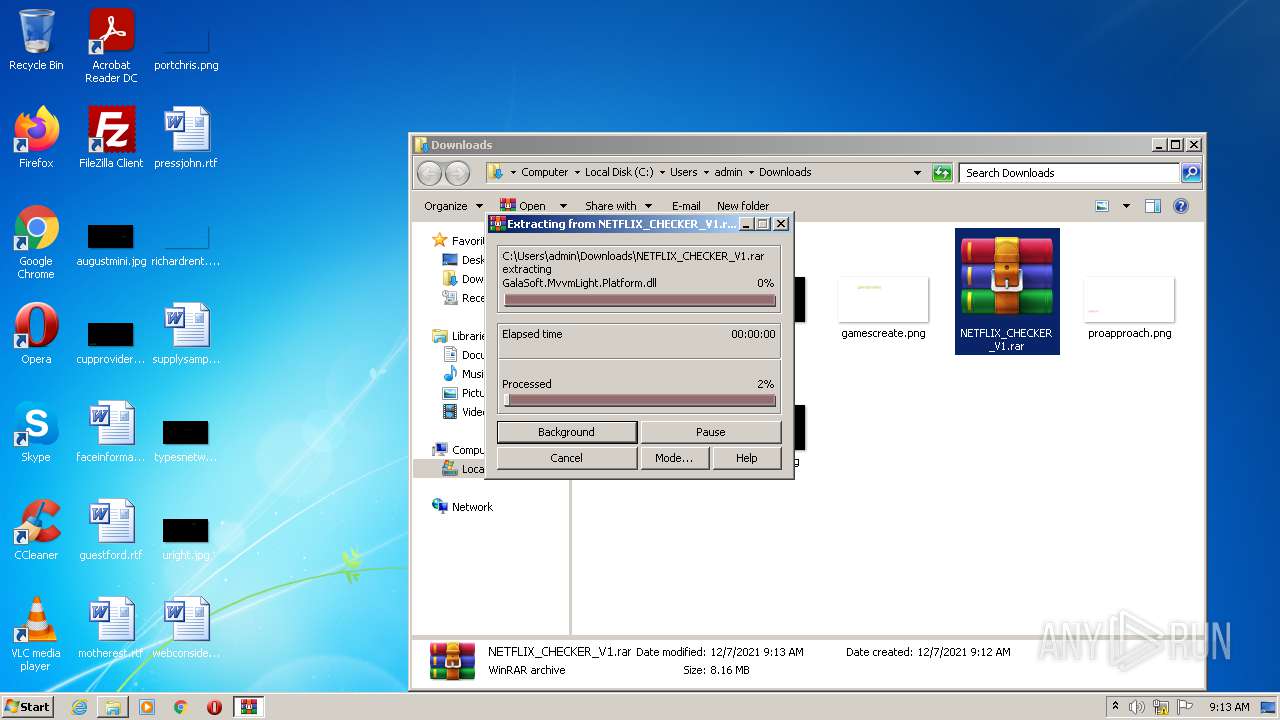Launch FileZilla Client from desktop
The image size is (1280, 720).
111,138
